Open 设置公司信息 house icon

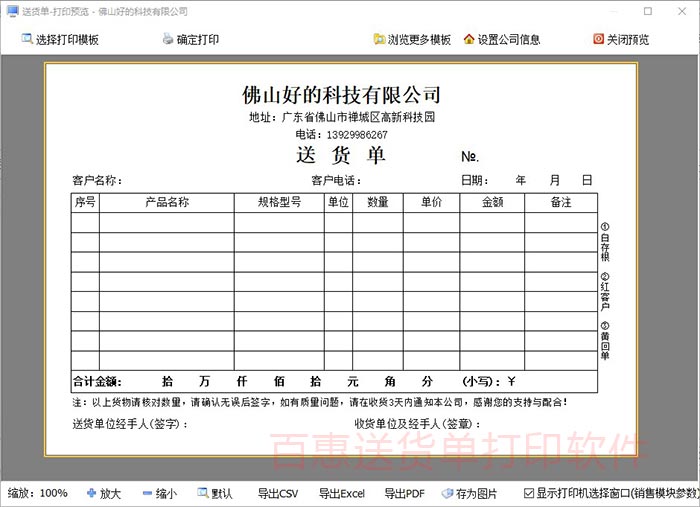coord(469,40)
